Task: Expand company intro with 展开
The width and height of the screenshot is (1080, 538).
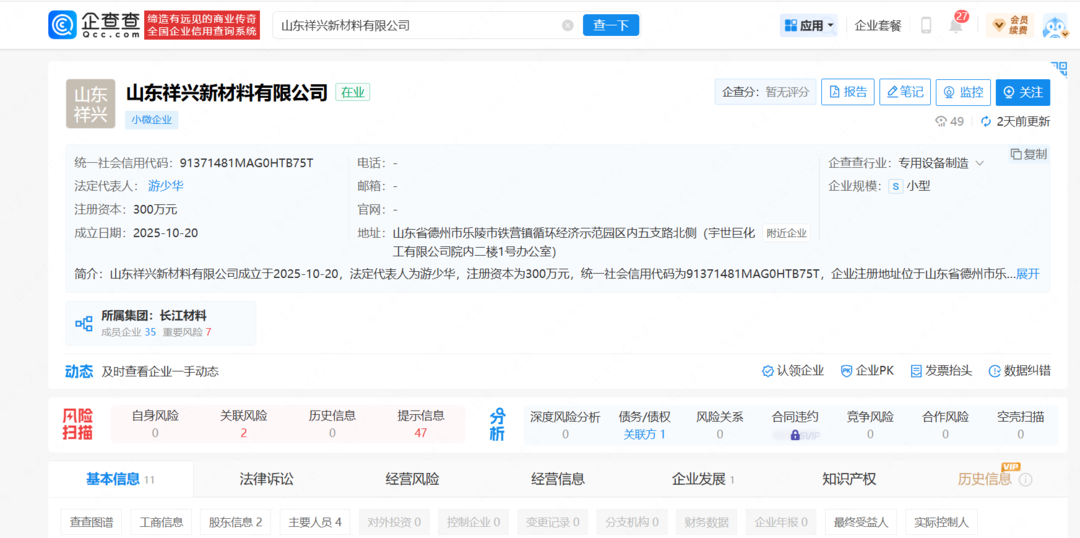Action: coord(1028,273)
